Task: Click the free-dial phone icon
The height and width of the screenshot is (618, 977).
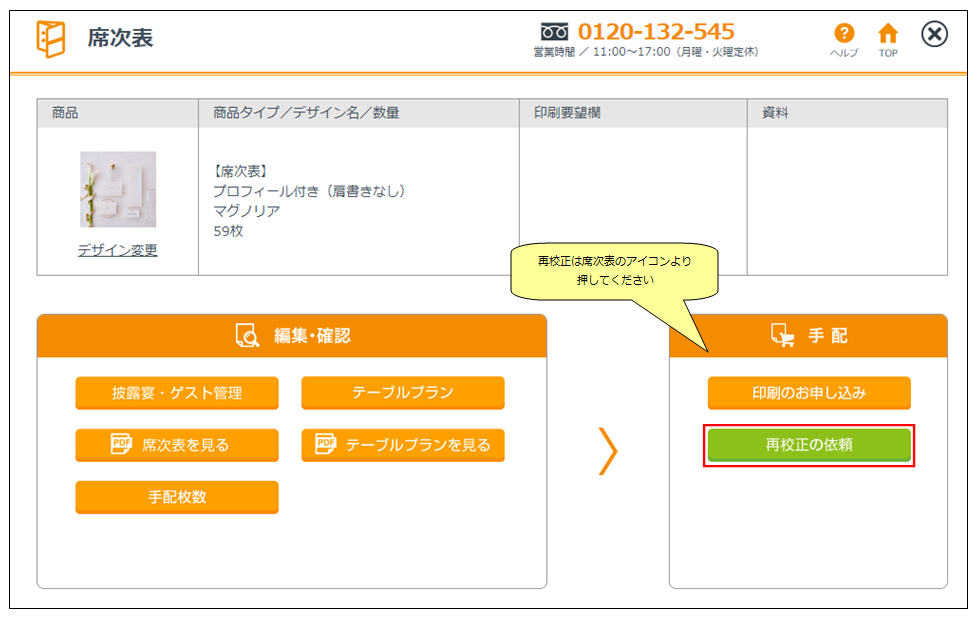Action: (554, 31)
